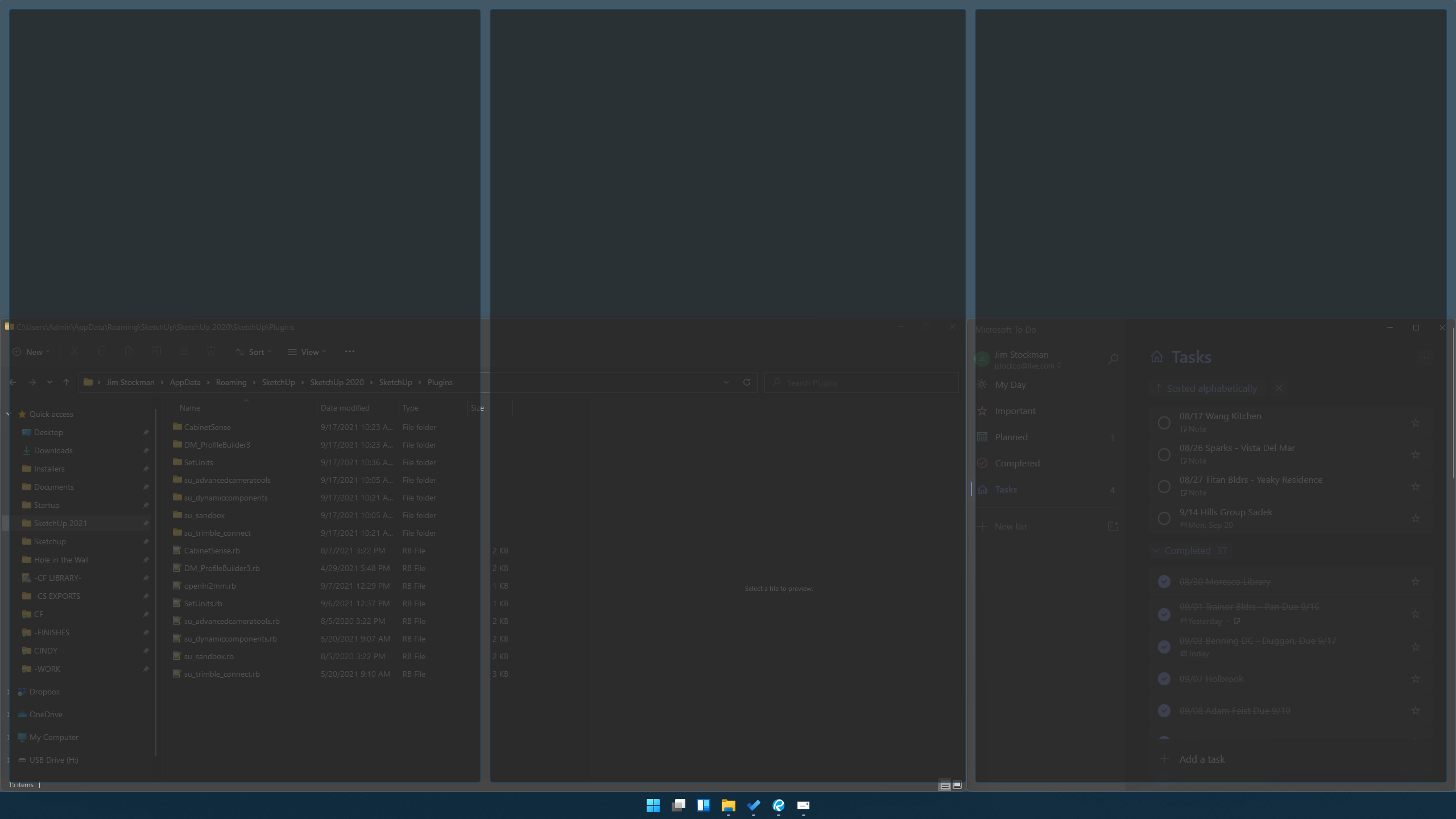Mark 08/17 Wang Kitchen task complete
The image size is (1456, 819).
pyautogui.click(x=1164, y=423)
